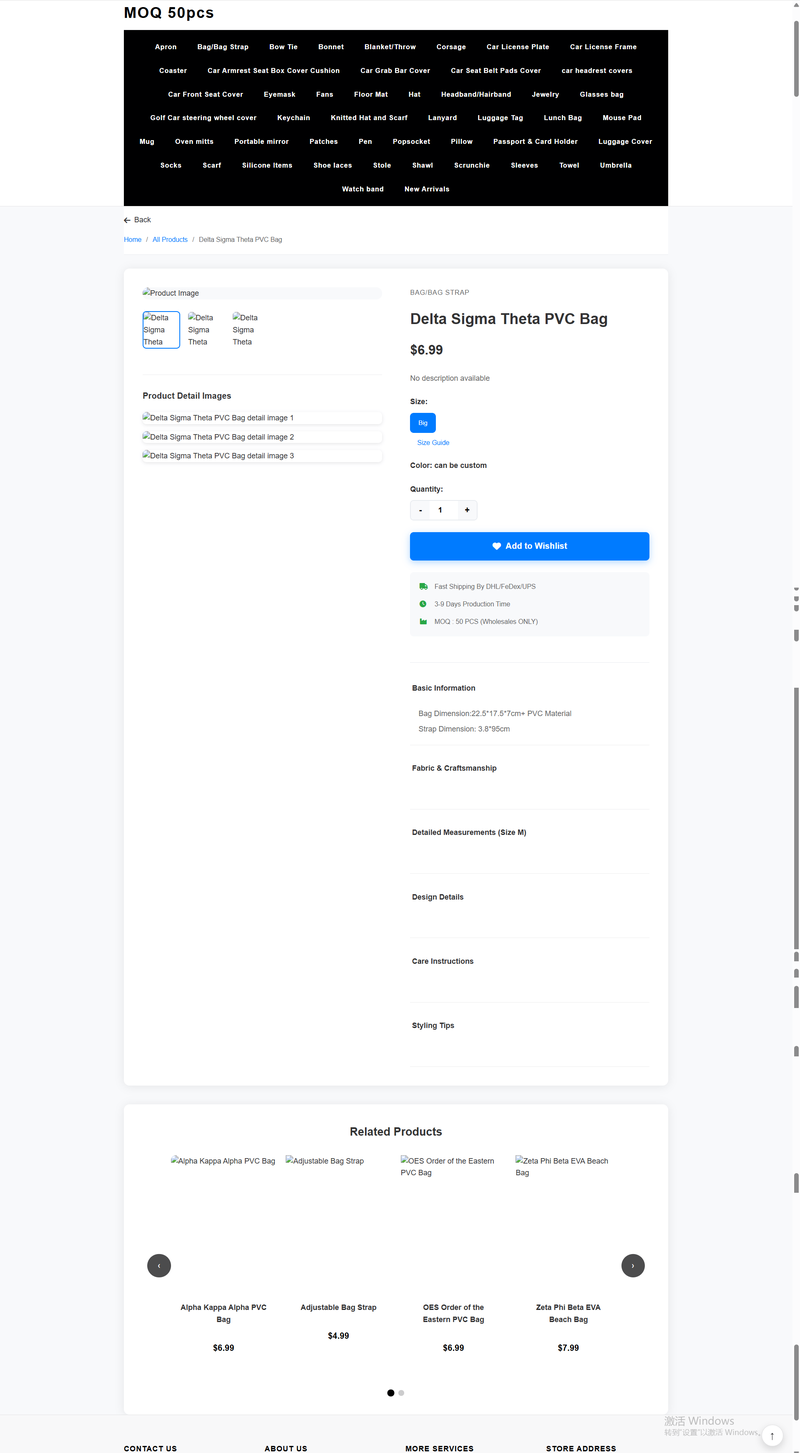
Task: Click the carousel previous arrow
Action: (159, 1265)
